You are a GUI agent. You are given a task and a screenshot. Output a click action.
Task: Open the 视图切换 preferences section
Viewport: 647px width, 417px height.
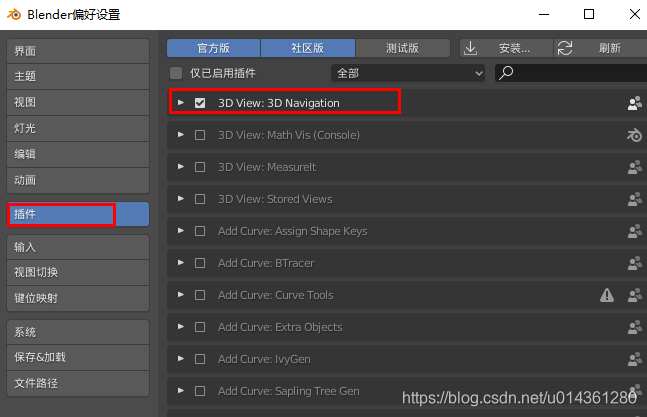click(x=78, y=272)
